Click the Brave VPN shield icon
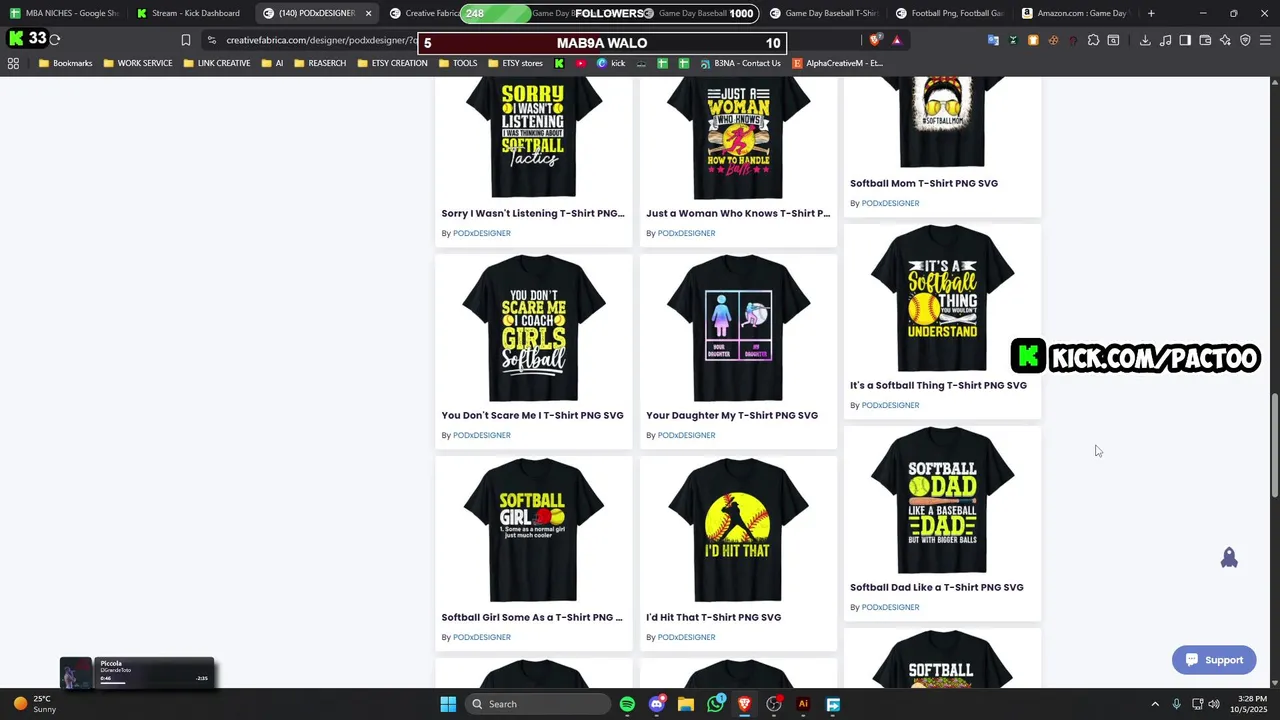This screenshot has width=1280, height=720. click(1245, 40)
